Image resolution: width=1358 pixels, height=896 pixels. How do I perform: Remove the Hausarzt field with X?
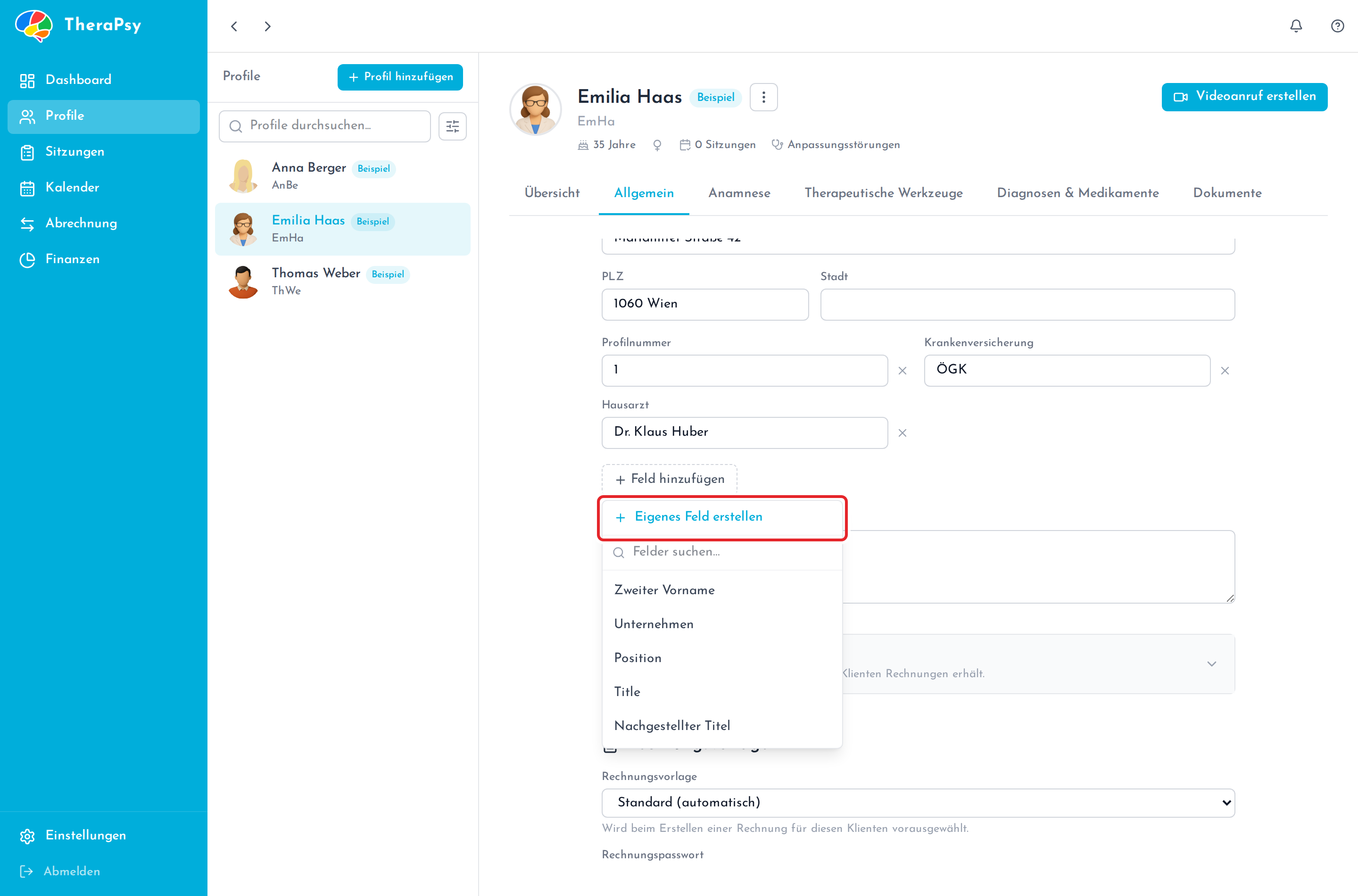[902, 433]
